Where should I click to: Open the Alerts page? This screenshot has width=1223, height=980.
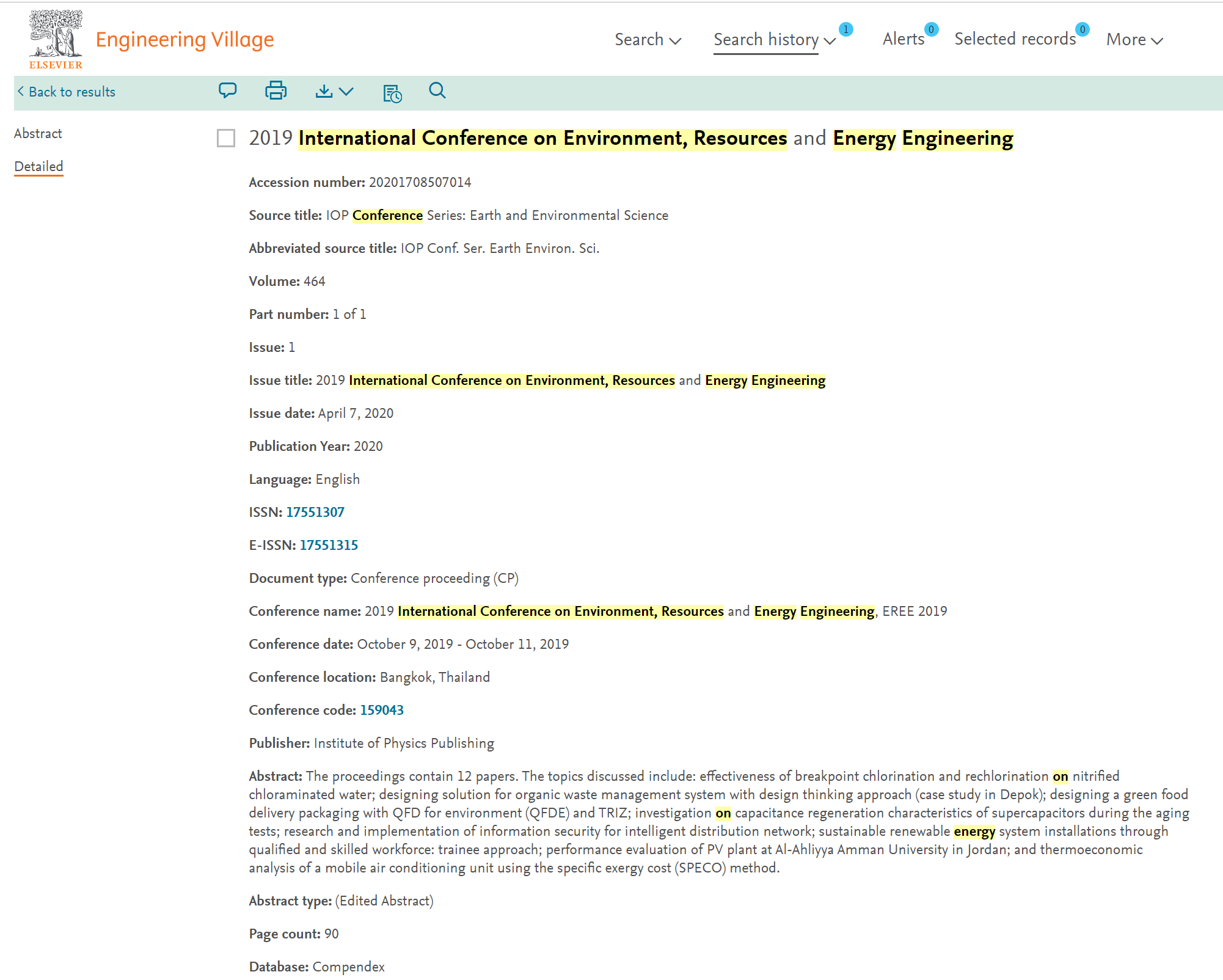(903, 39)
